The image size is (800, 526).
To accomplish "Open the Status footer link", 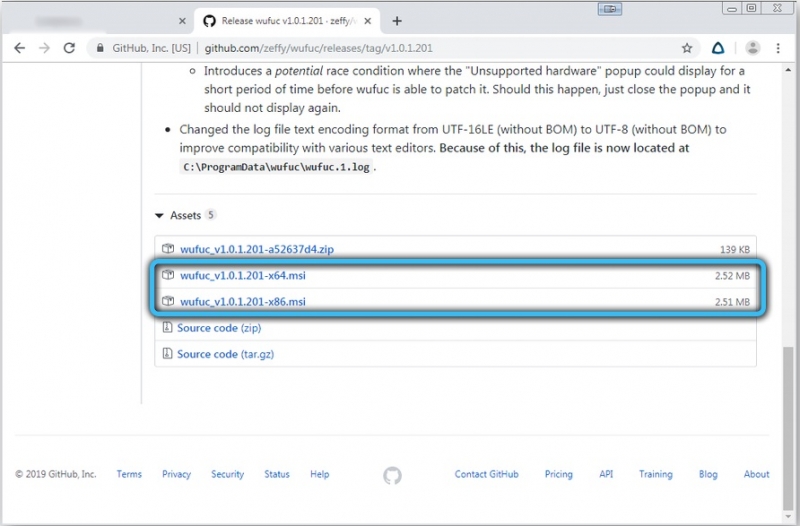I will 277,474.
